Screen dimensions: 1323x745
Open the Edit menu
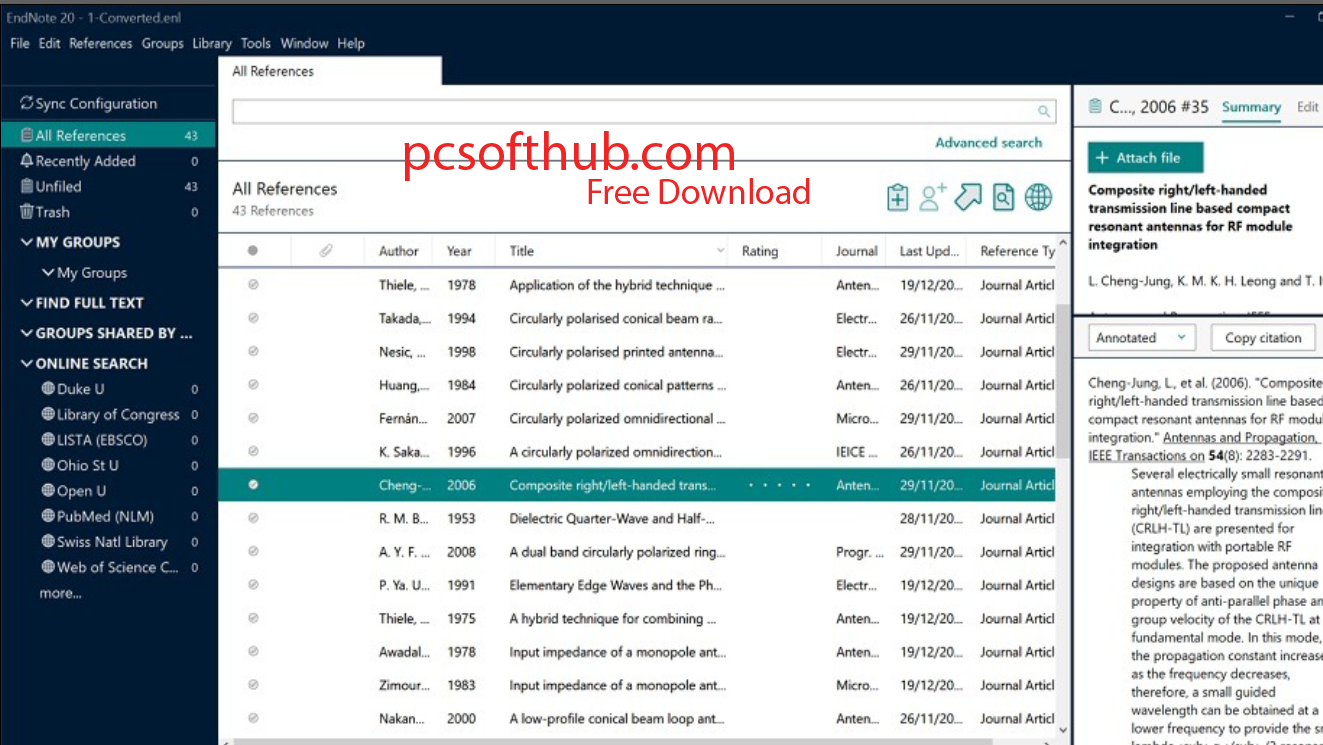50,43
